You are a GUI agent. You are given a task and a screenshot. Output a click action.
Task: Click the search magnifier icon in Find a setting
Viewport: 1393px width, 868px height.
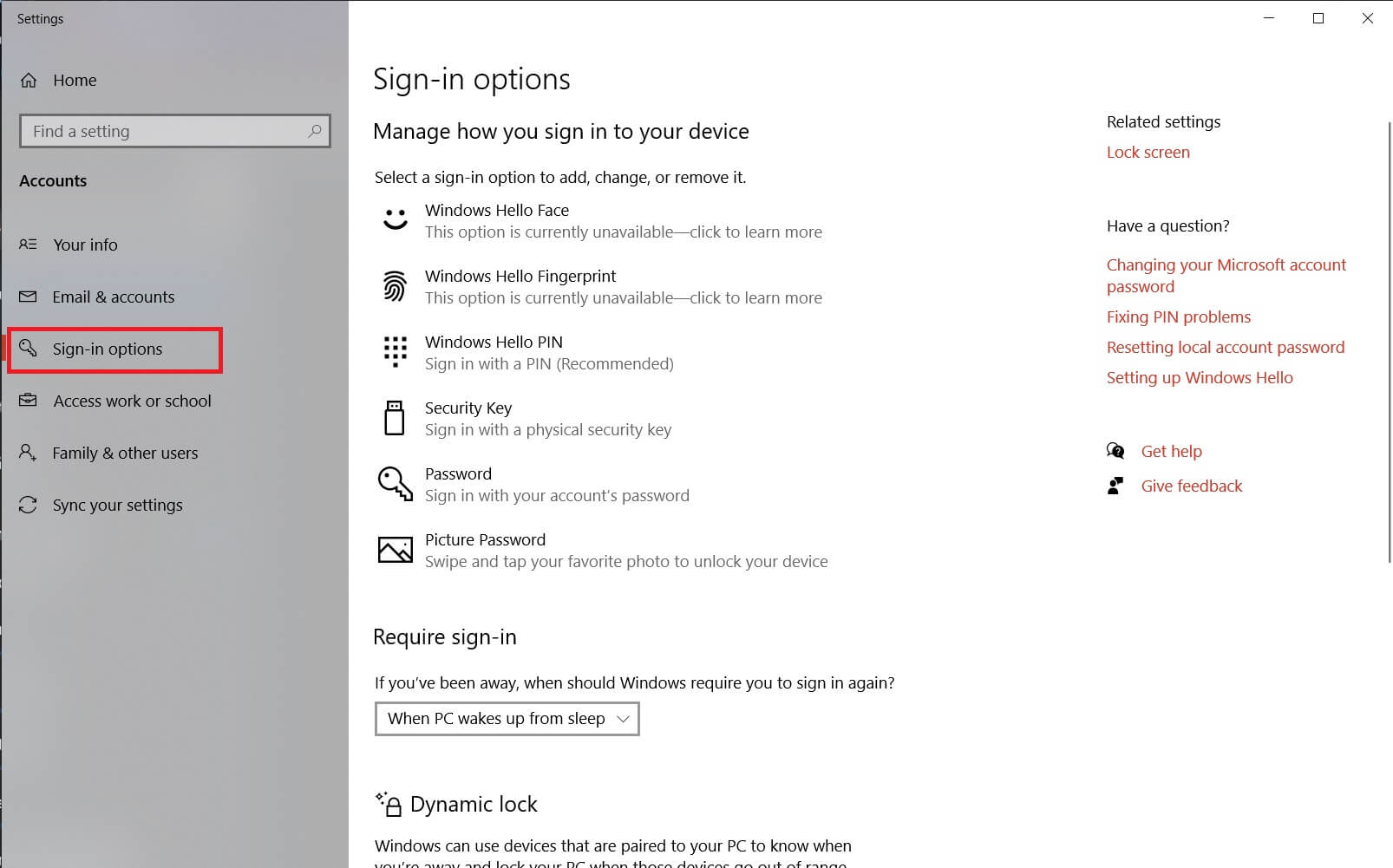315,131
